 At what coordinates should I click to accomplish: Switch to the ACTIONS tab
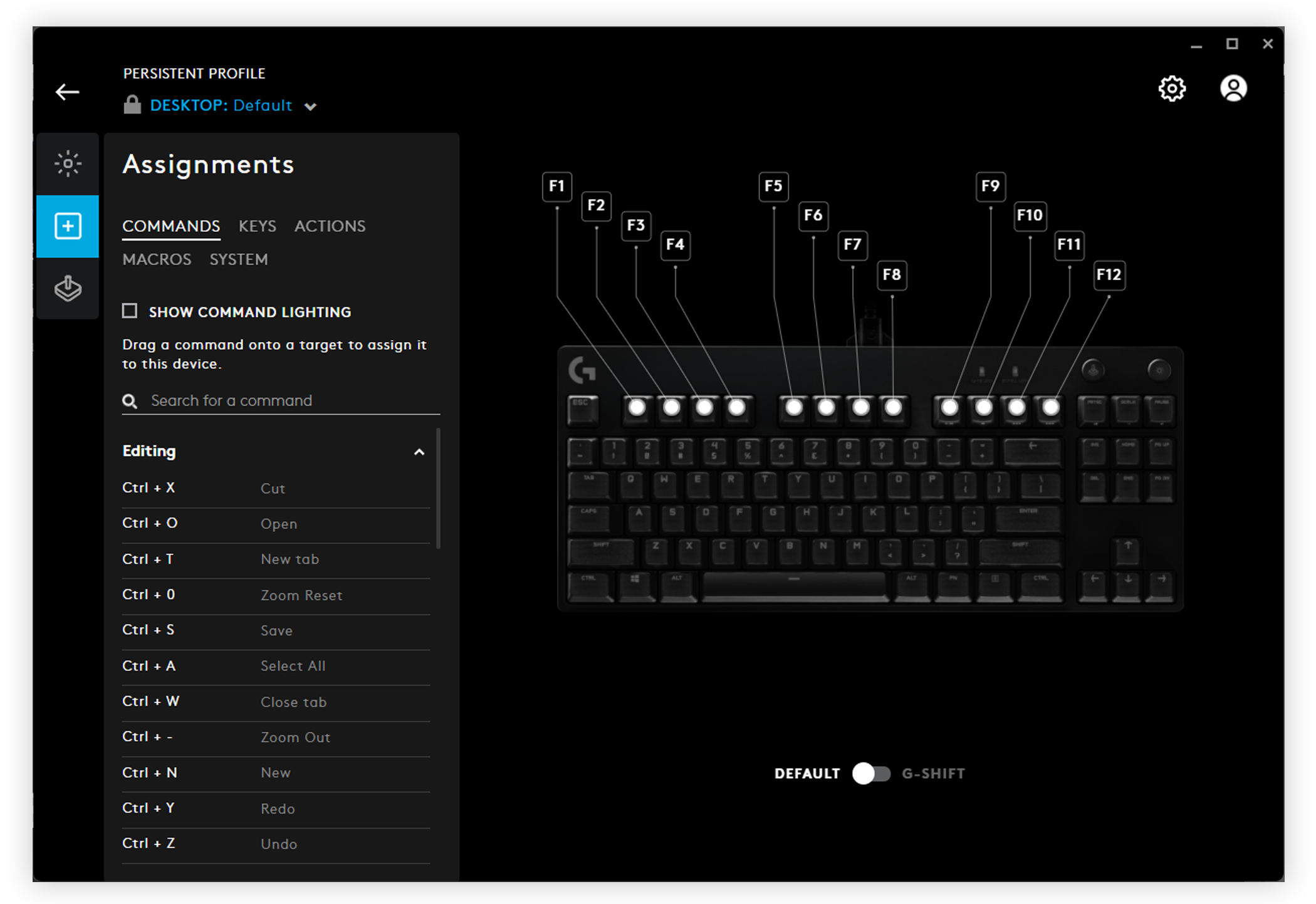(330, 226)
